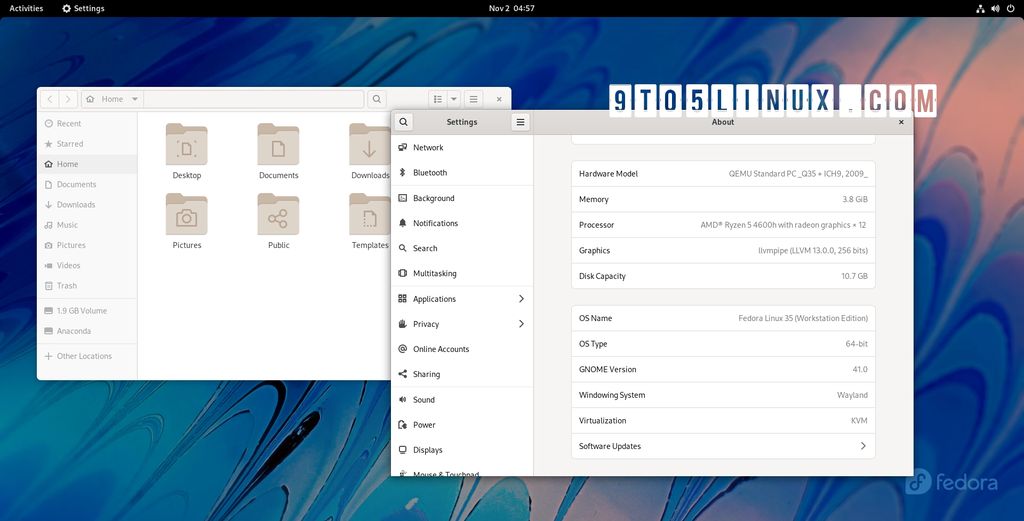The image size is (1024, 521).
Task: Select Downloads in Files sidebar
Action: pyautogui.click(x=87, y=204)
